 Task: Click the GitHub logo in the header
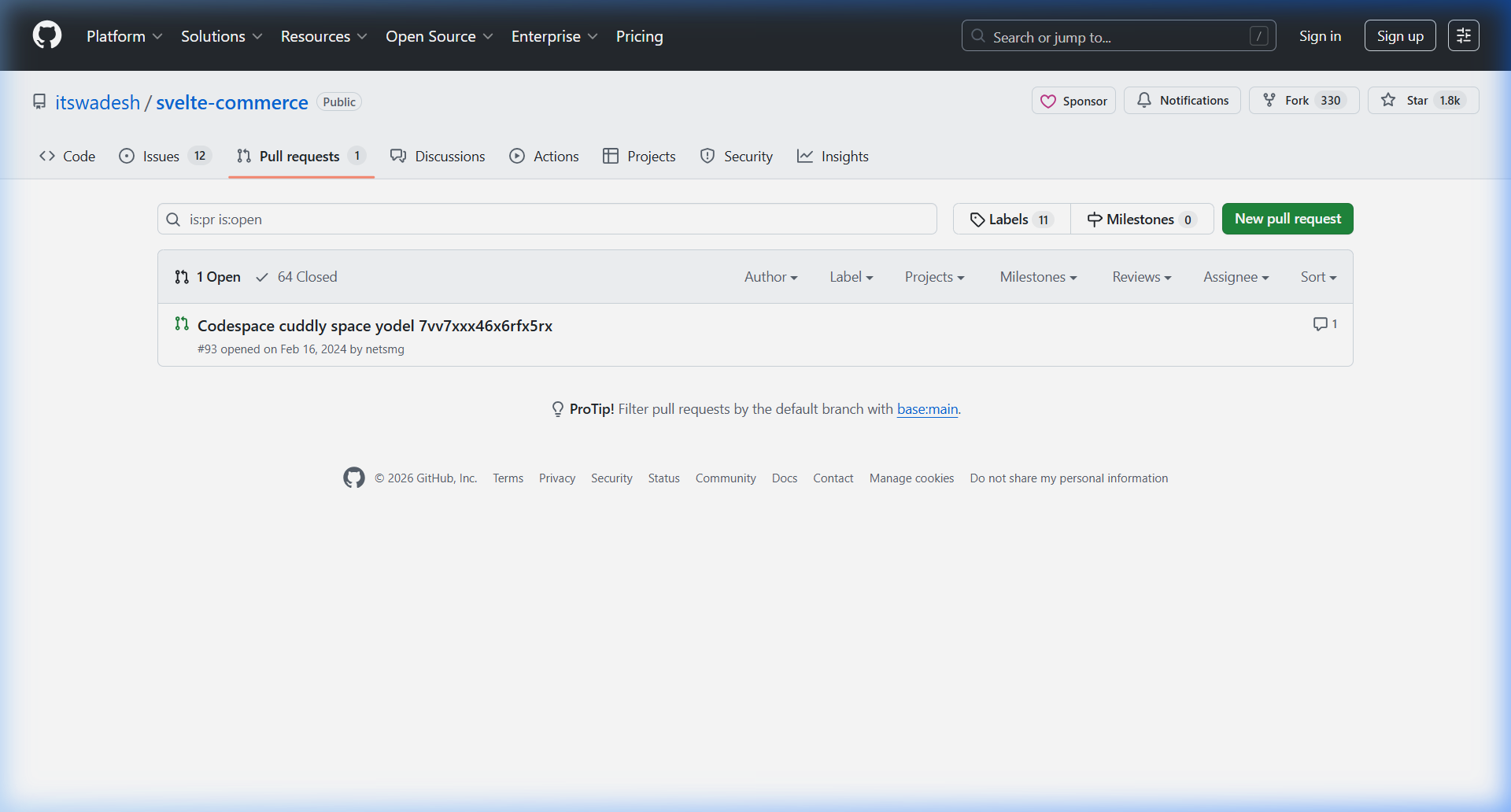pyautogui.click(x=46, y=35)
